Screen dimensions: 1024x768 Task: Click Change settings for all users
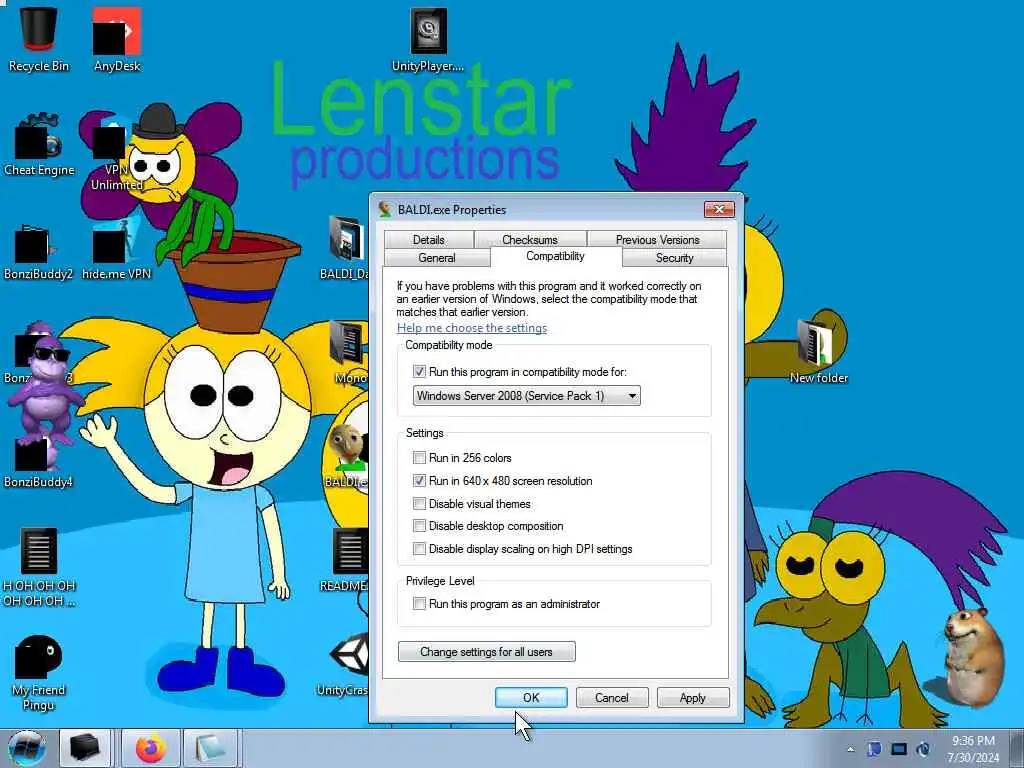click(487, 652)
